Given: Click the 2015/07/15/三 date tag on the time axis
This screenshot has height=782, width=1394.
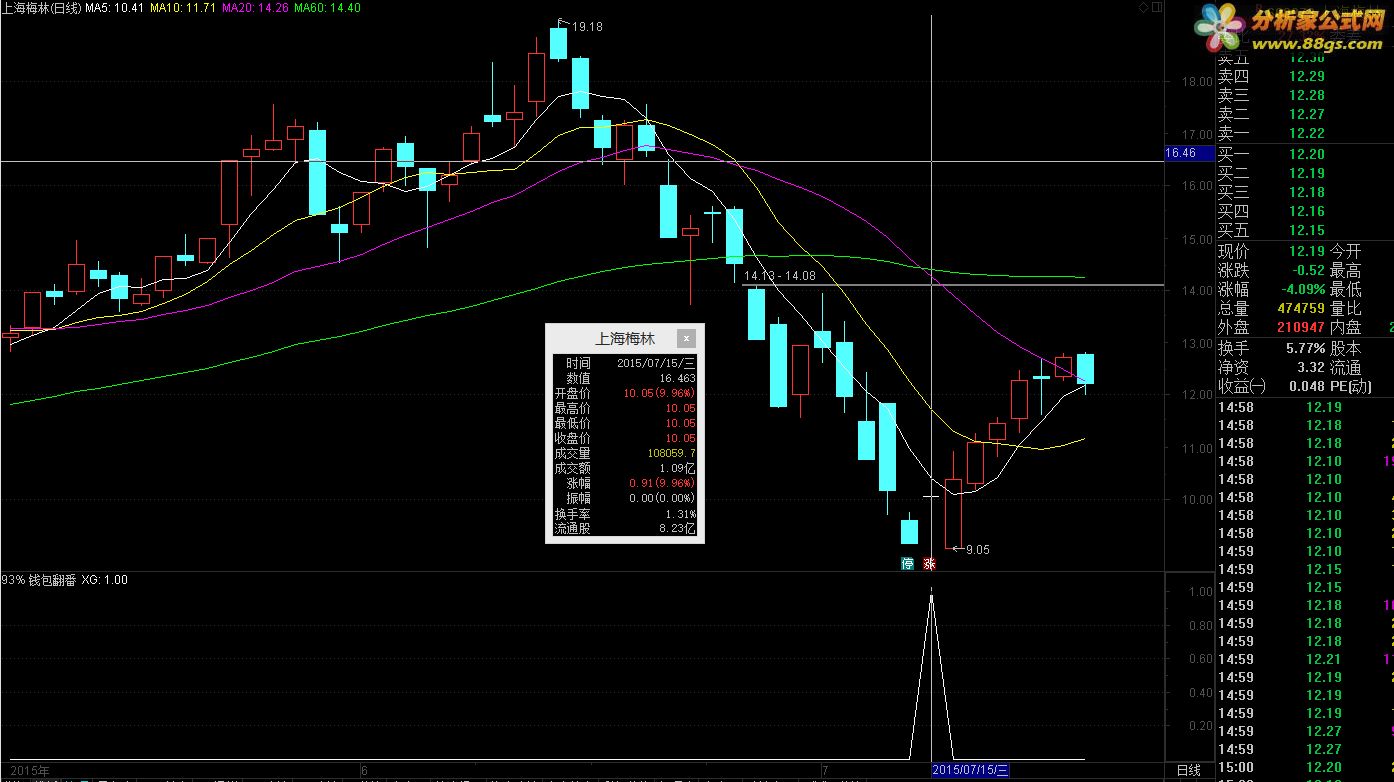Looking at the screenshot, I should (971, 770).
